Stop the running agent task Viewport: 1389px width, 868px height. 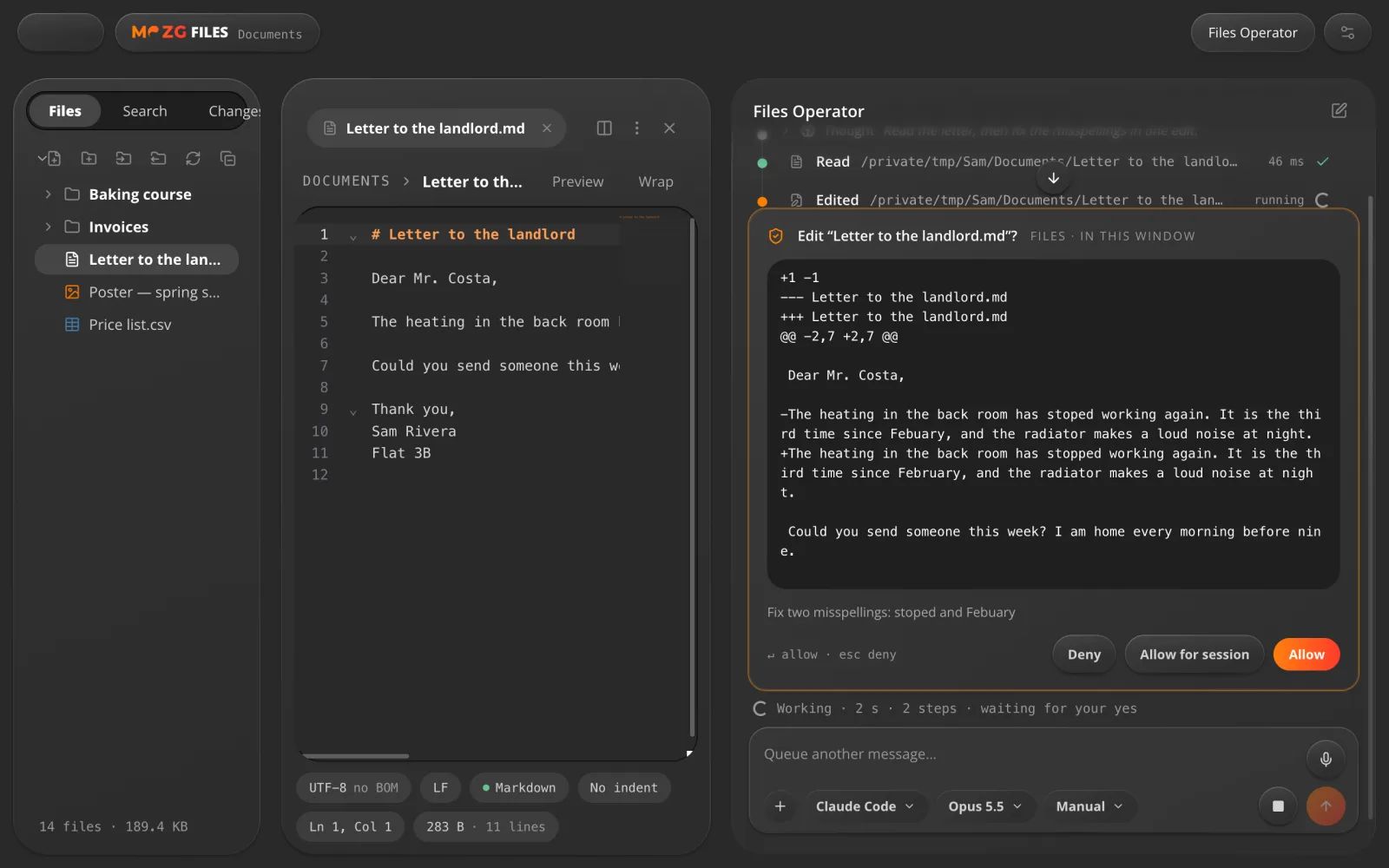click(x=1278, y=806)
